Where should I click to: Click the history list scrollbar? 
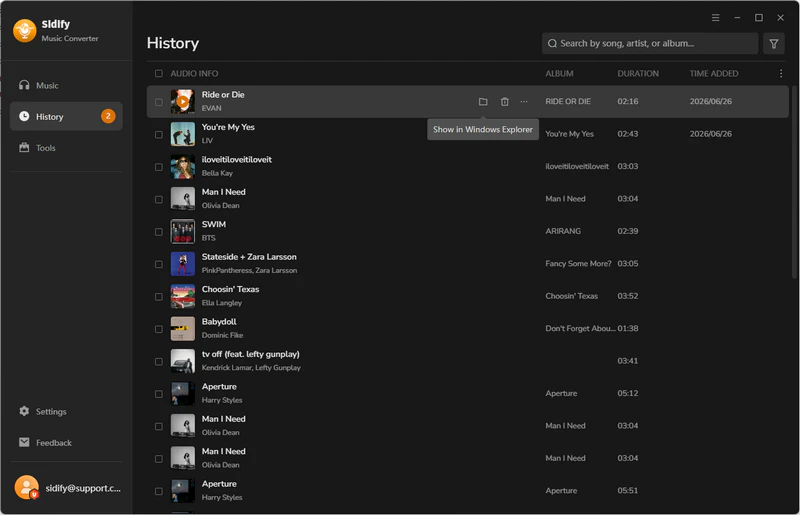click(793, 182)
